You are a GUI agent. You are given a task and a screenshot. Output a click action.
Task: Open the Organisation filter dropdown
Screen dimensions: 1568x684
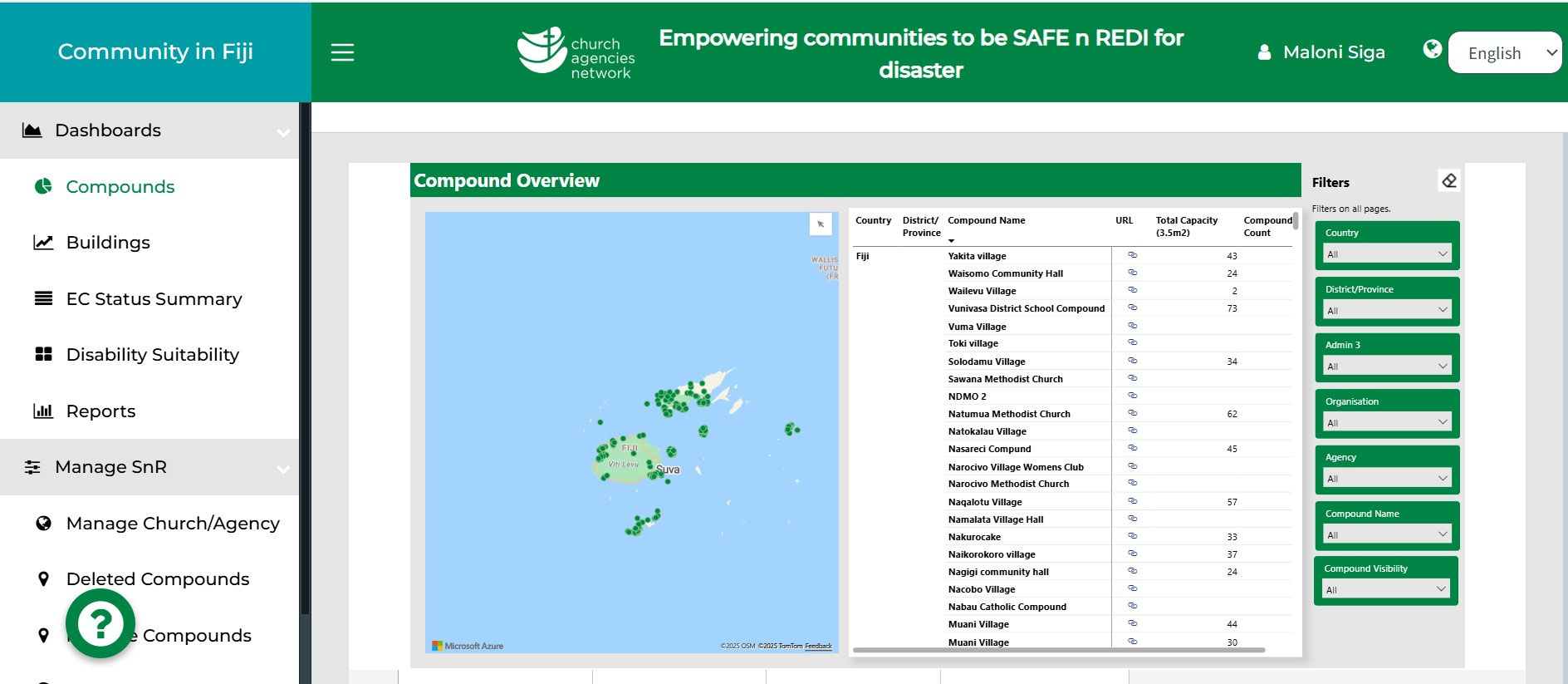pos(1386,422)
